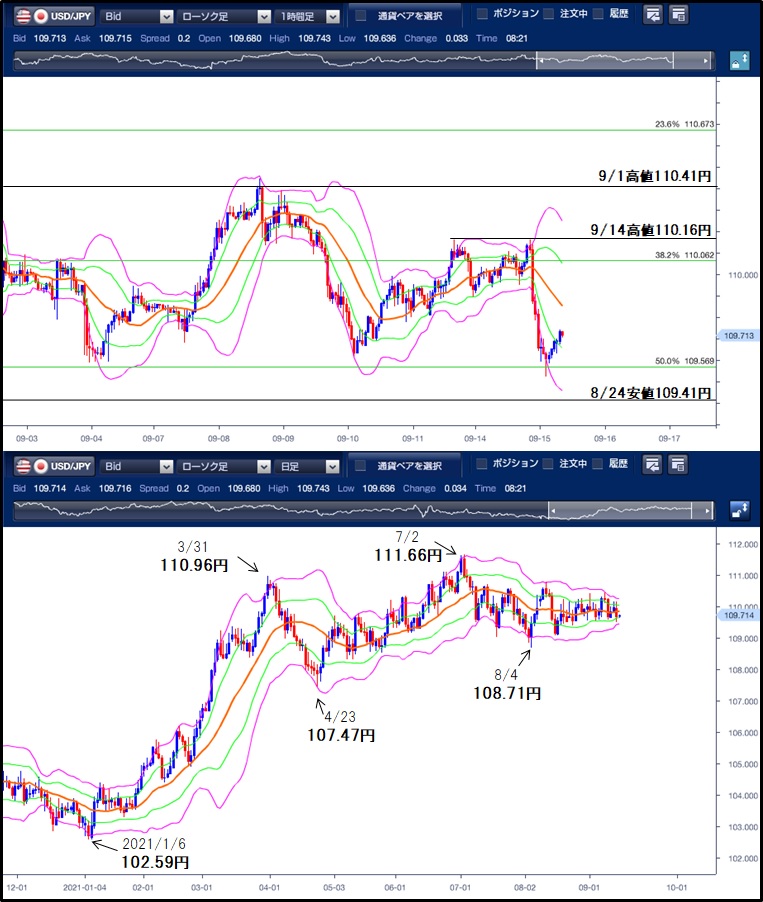Click the 07-01 date label on the time axis
763x902 pixels.
pyautogui.click(x=460, y=888)
